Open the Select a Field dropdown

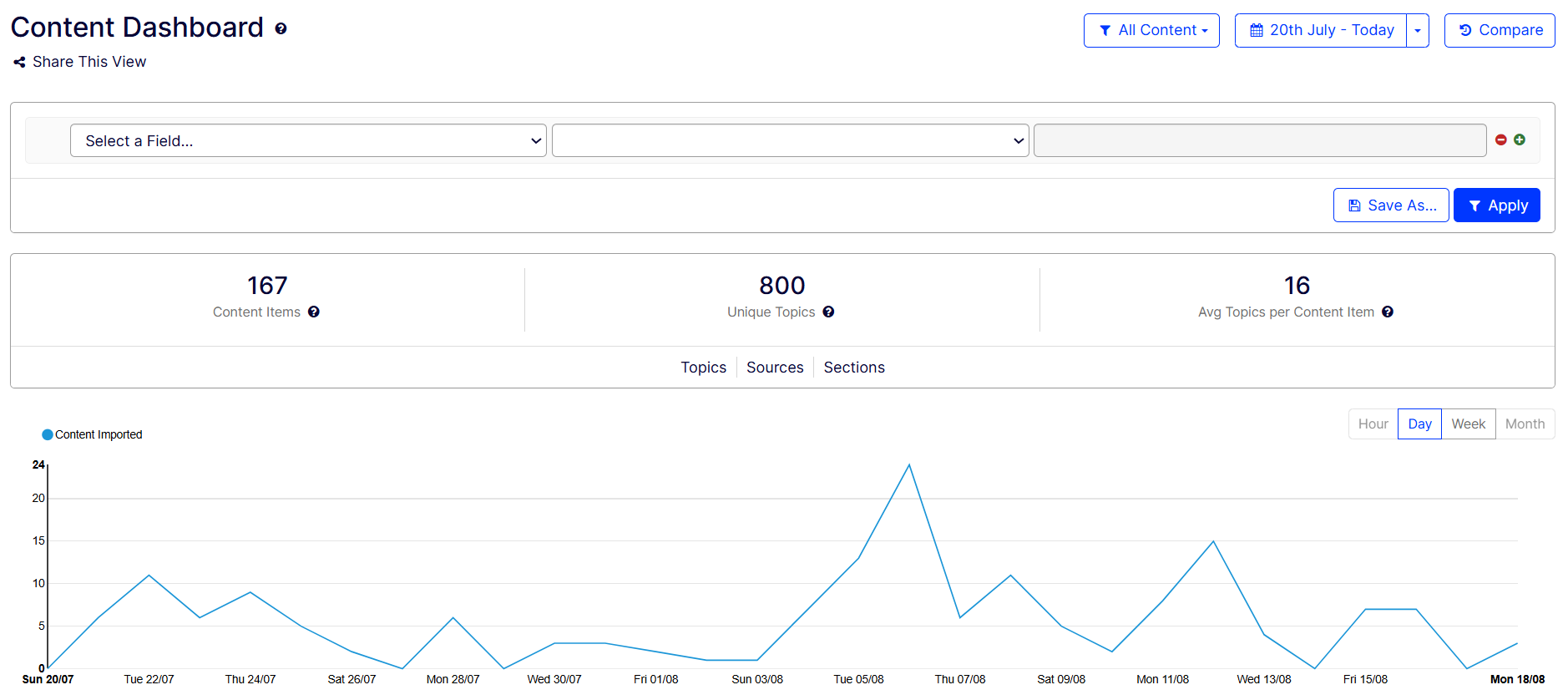(308, 140)
